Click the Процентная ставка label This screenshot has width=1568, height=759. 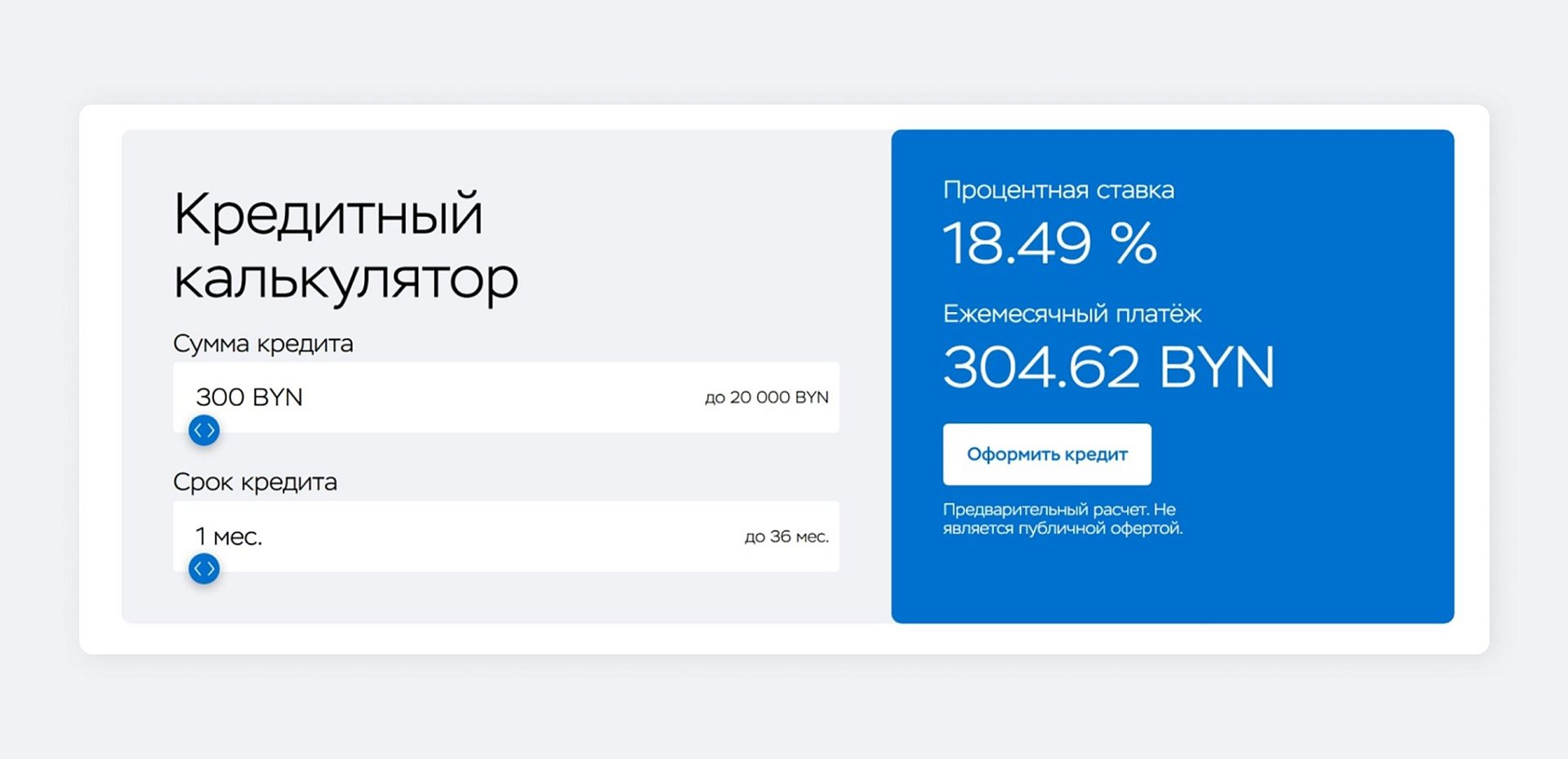click(x=1059, y=190)
